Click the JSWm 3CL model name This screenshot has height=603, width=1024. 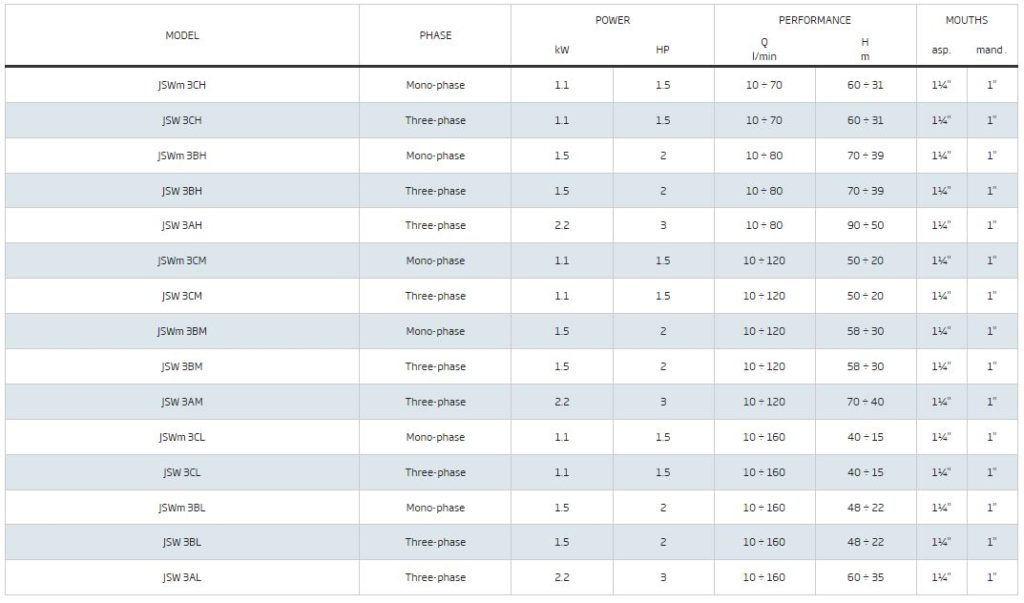click(182, 437)
